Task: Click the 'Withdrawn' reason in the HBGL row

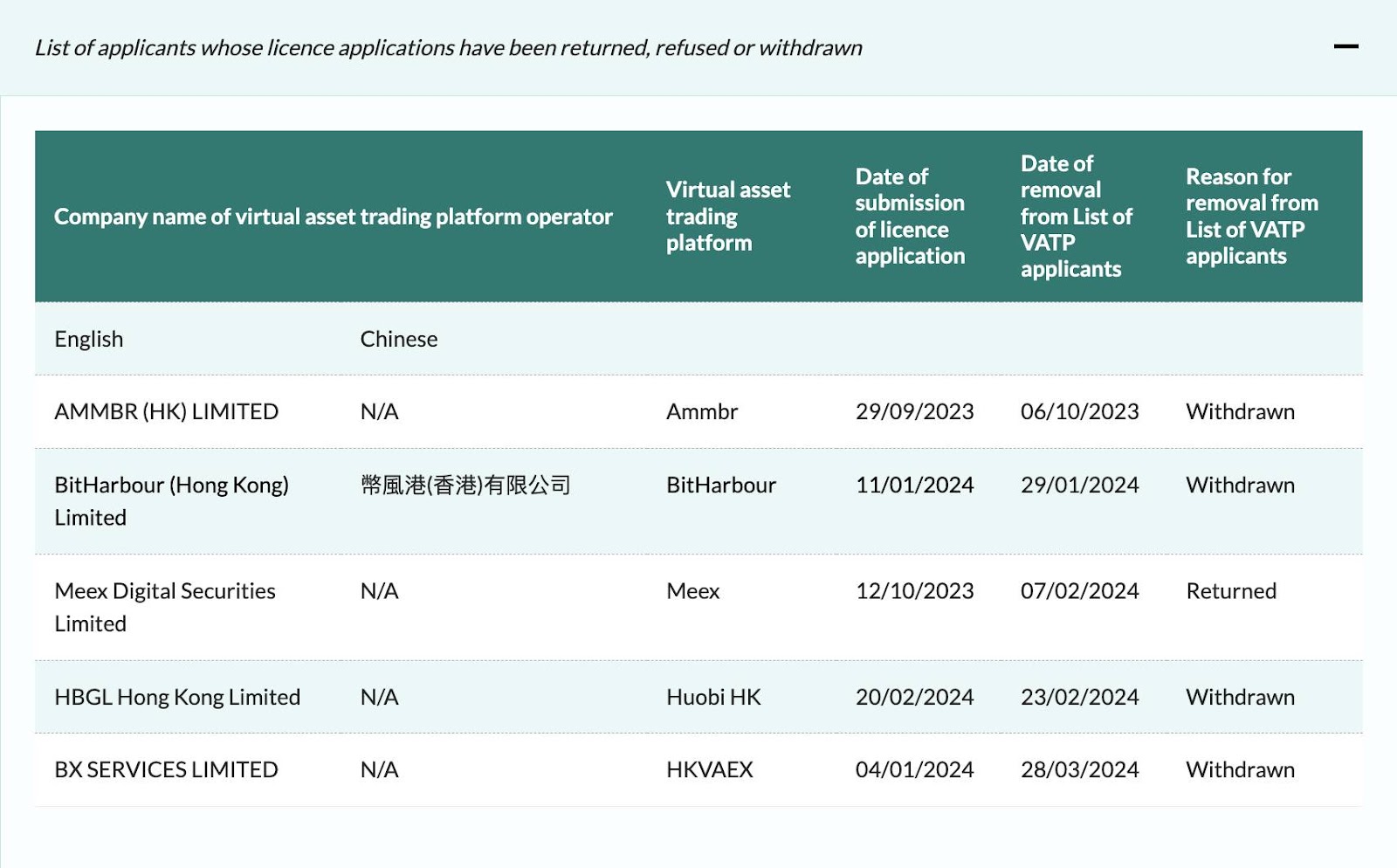Action: coord(1240,697)
